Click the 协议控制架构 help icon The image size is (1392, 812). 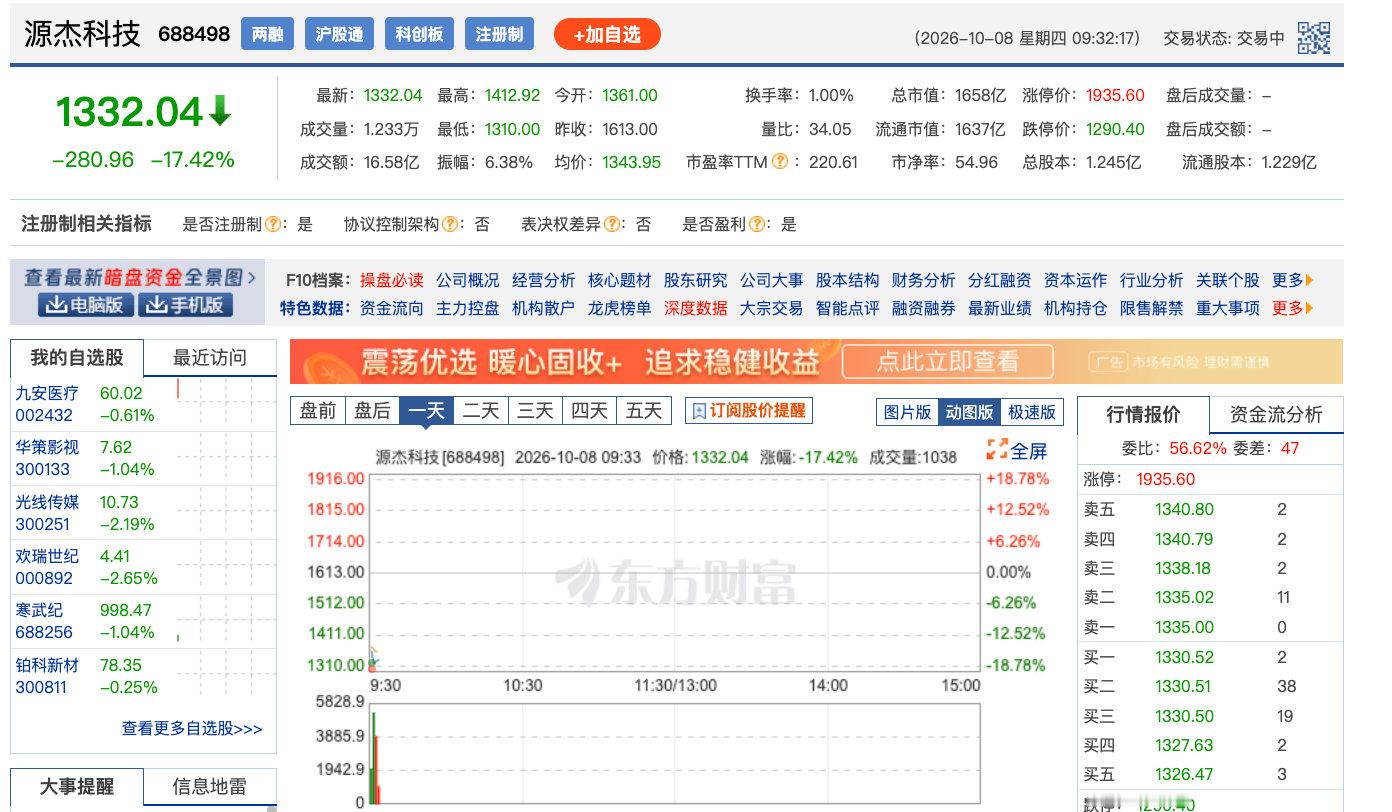pyautogui.click(x=450, y=224)
